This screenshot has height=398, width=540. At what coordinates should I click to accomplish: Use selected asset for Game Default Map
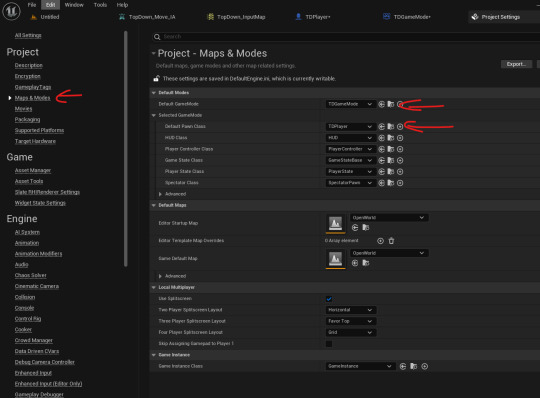355,263
